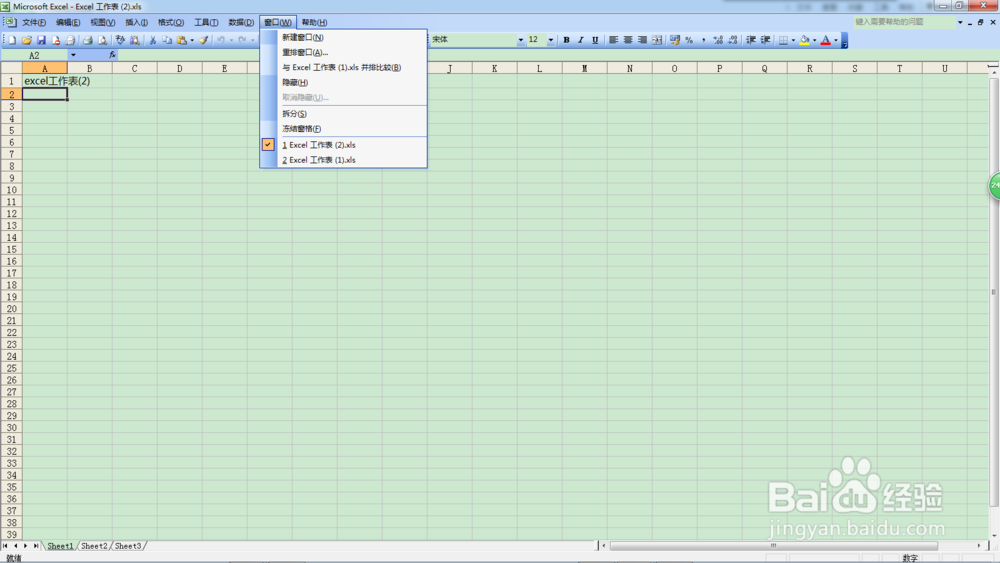Open the Toolbar Options arrow at the toolbar end
This screenshot has height=563, width=1000.
pos(844,40)
